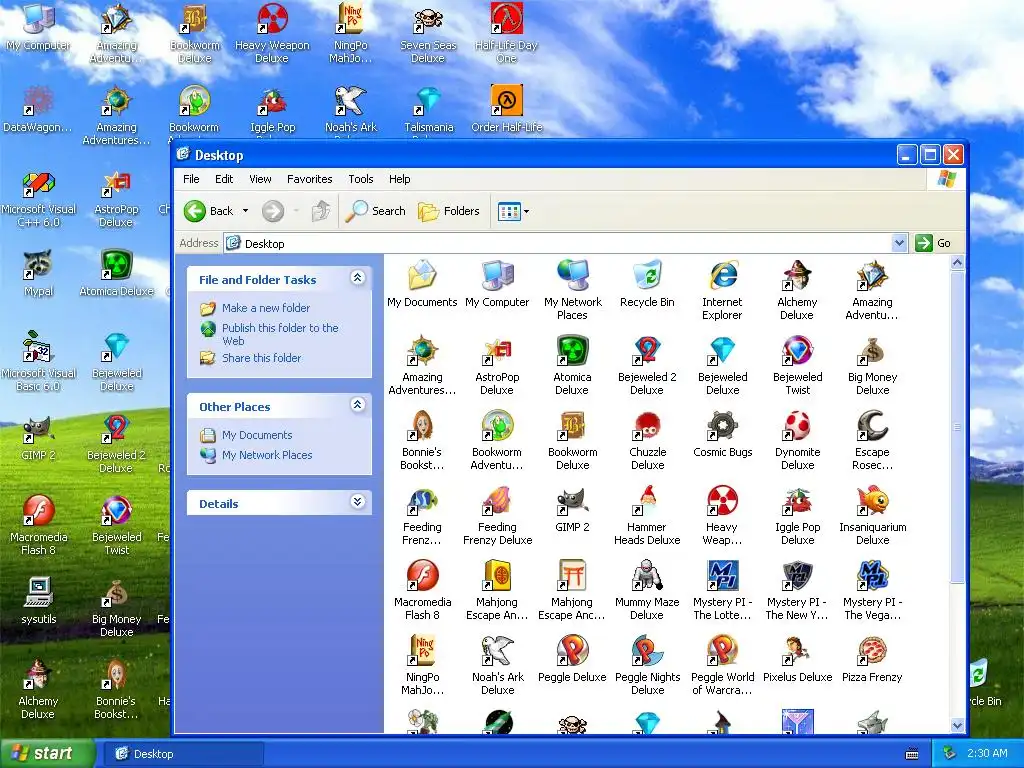
Task: Collapse the Other Places panel
Action: 357,404
